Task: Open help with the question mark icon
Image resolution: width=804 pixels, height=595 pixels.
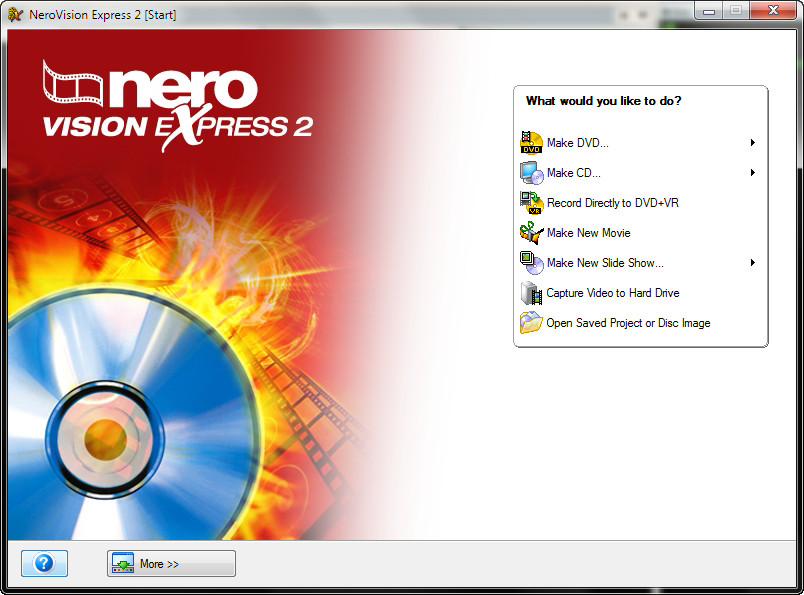Action: 44,563
